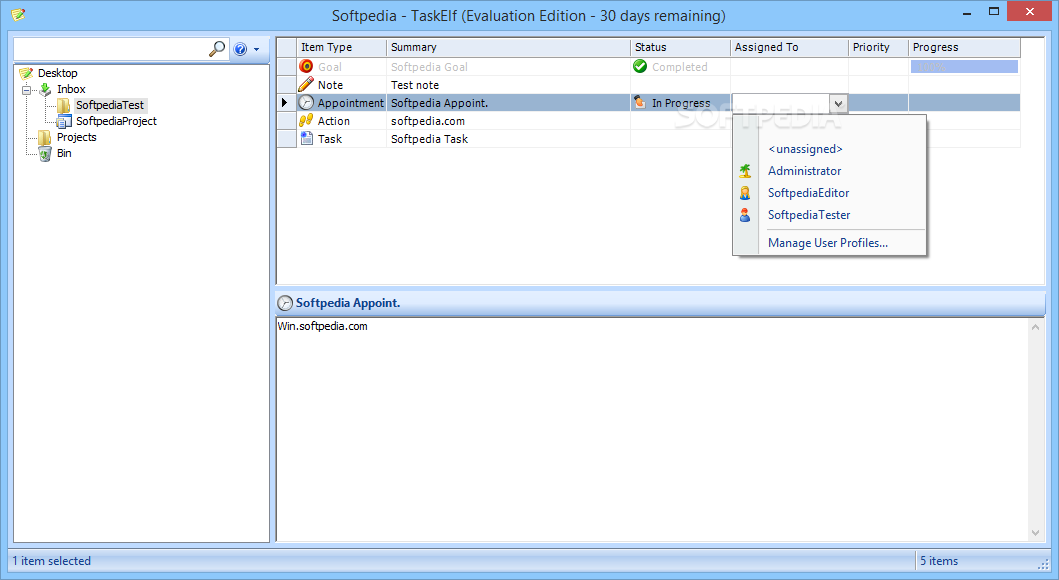Assign to SoftpediaTester
1059x580 pixels.
(x=808, y=215)
